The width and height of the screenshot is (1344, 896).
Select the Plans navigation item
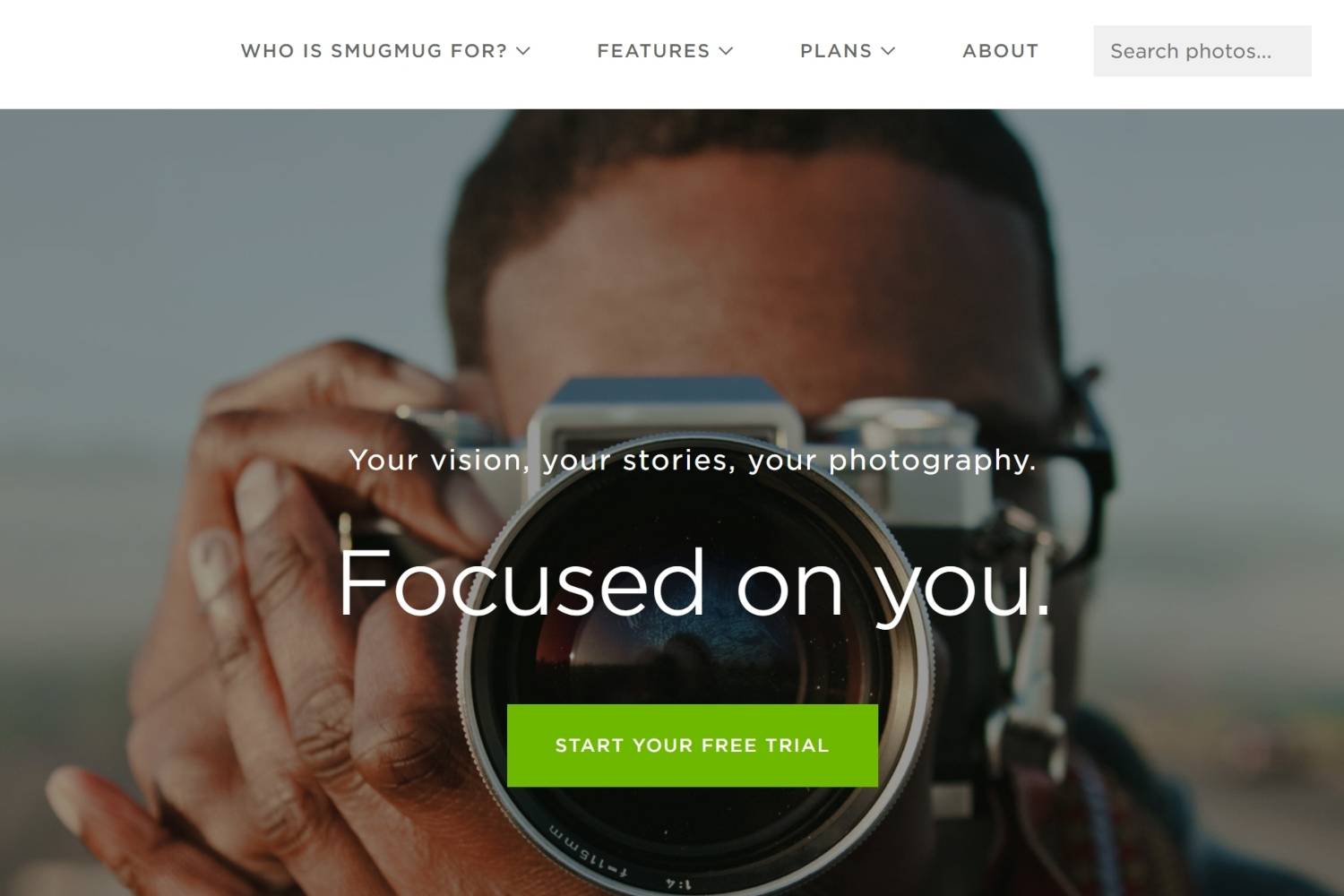coord(848,51)
